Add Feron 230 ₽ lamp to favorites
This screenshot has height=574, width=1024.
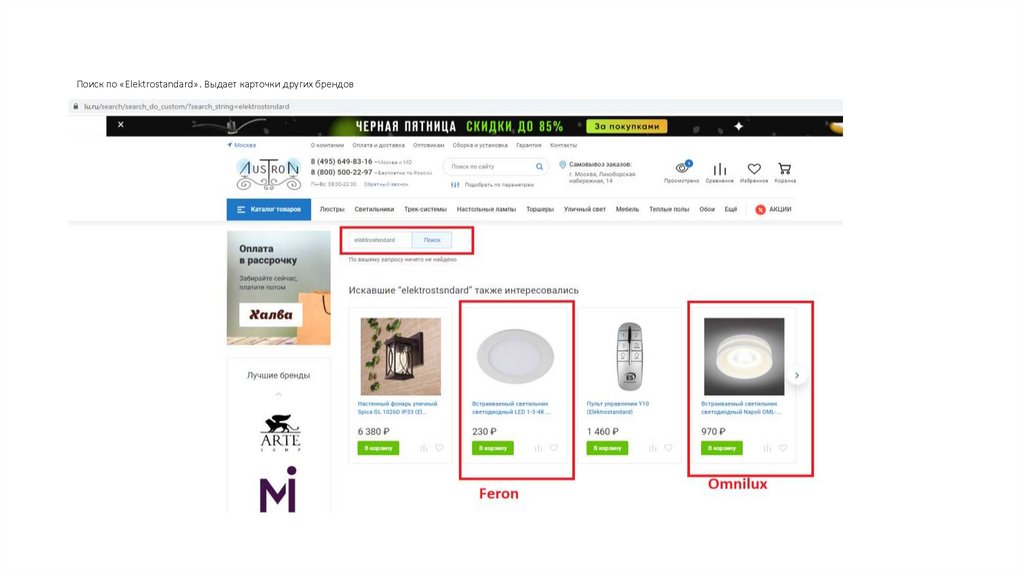pyautogui.click(x=554, y=448)
